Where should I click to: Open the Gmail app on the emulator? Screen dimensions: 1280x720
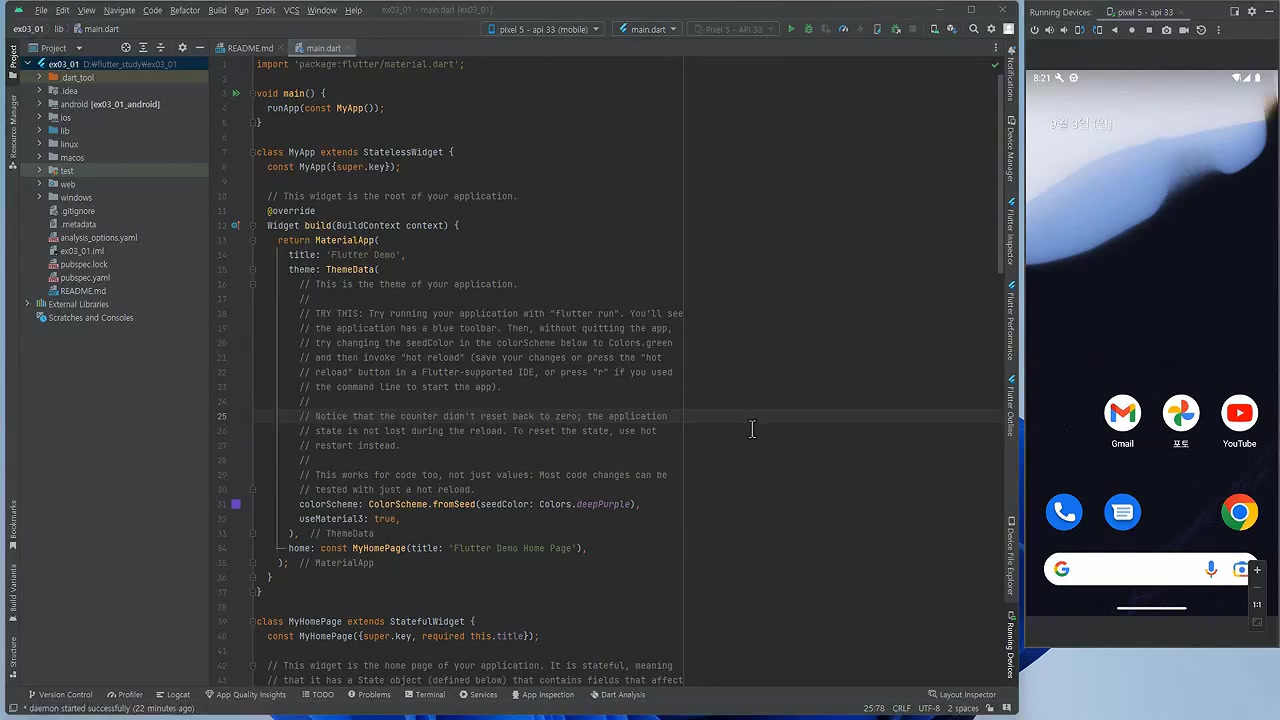point(1122,414)
